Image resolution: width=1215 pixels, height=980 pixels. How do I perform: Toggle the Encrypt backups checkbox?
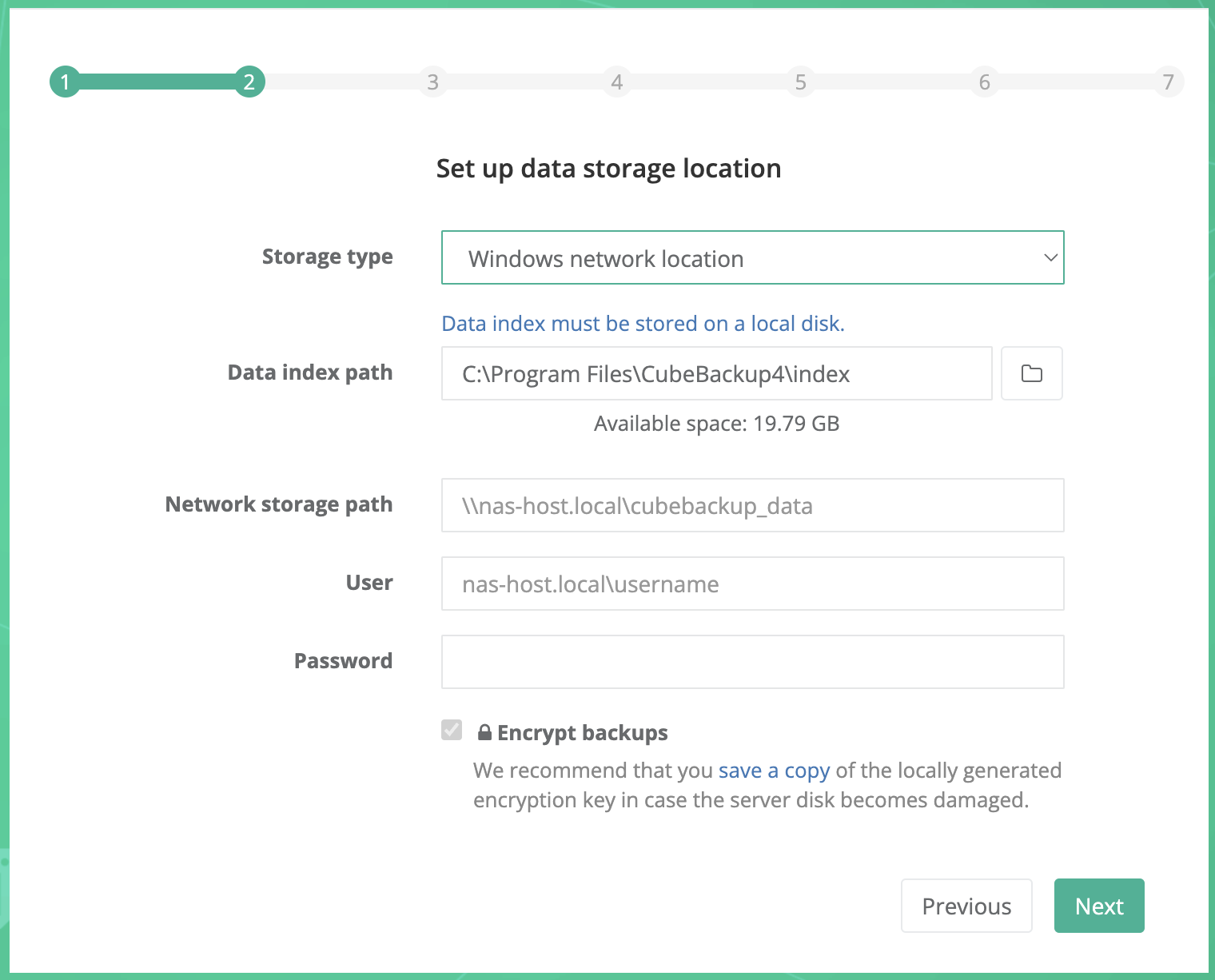[452, 730]
